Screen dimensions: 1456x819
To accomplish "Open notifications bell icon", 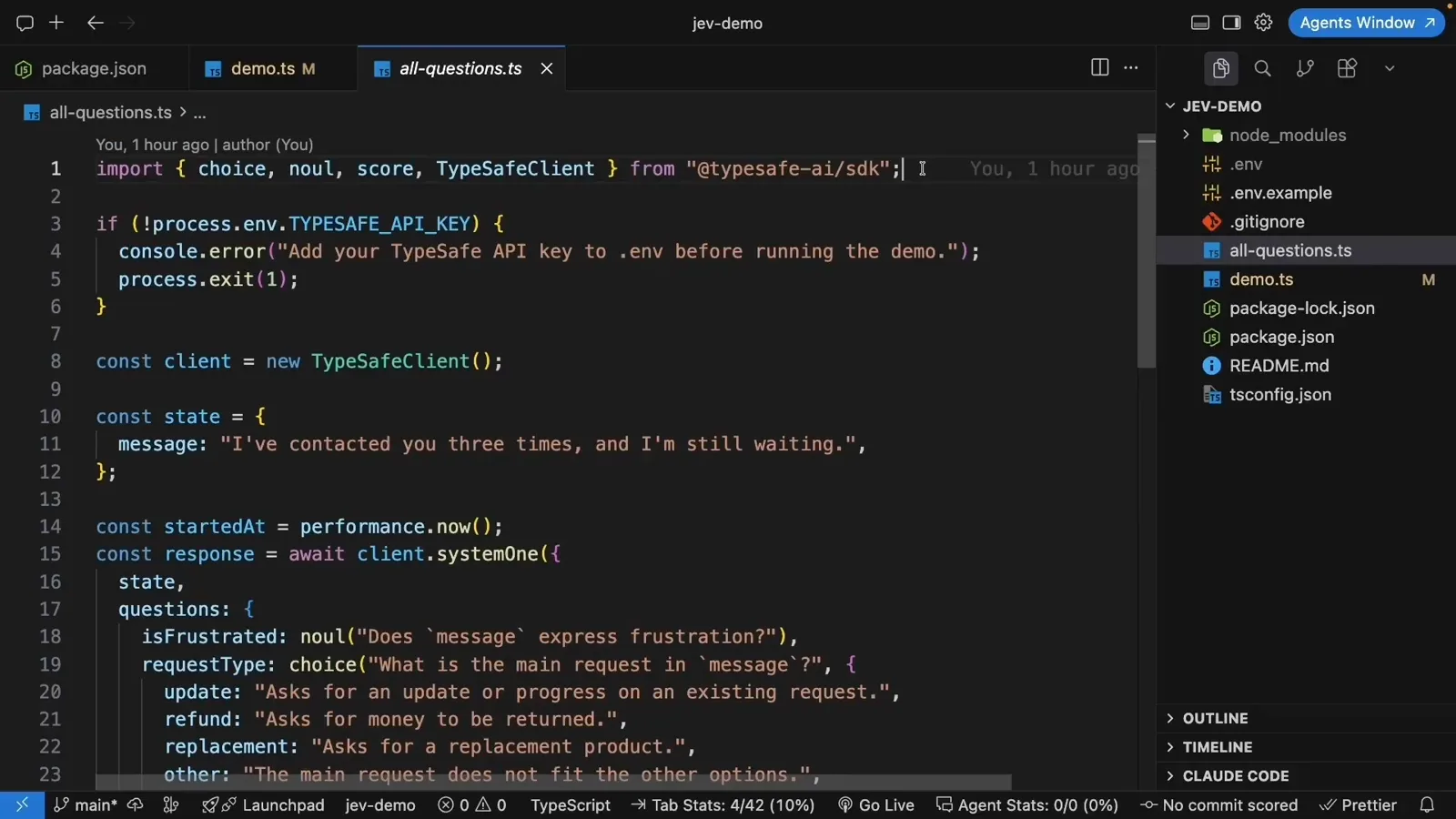I will pyautogui.click(x=1427, y=805).
